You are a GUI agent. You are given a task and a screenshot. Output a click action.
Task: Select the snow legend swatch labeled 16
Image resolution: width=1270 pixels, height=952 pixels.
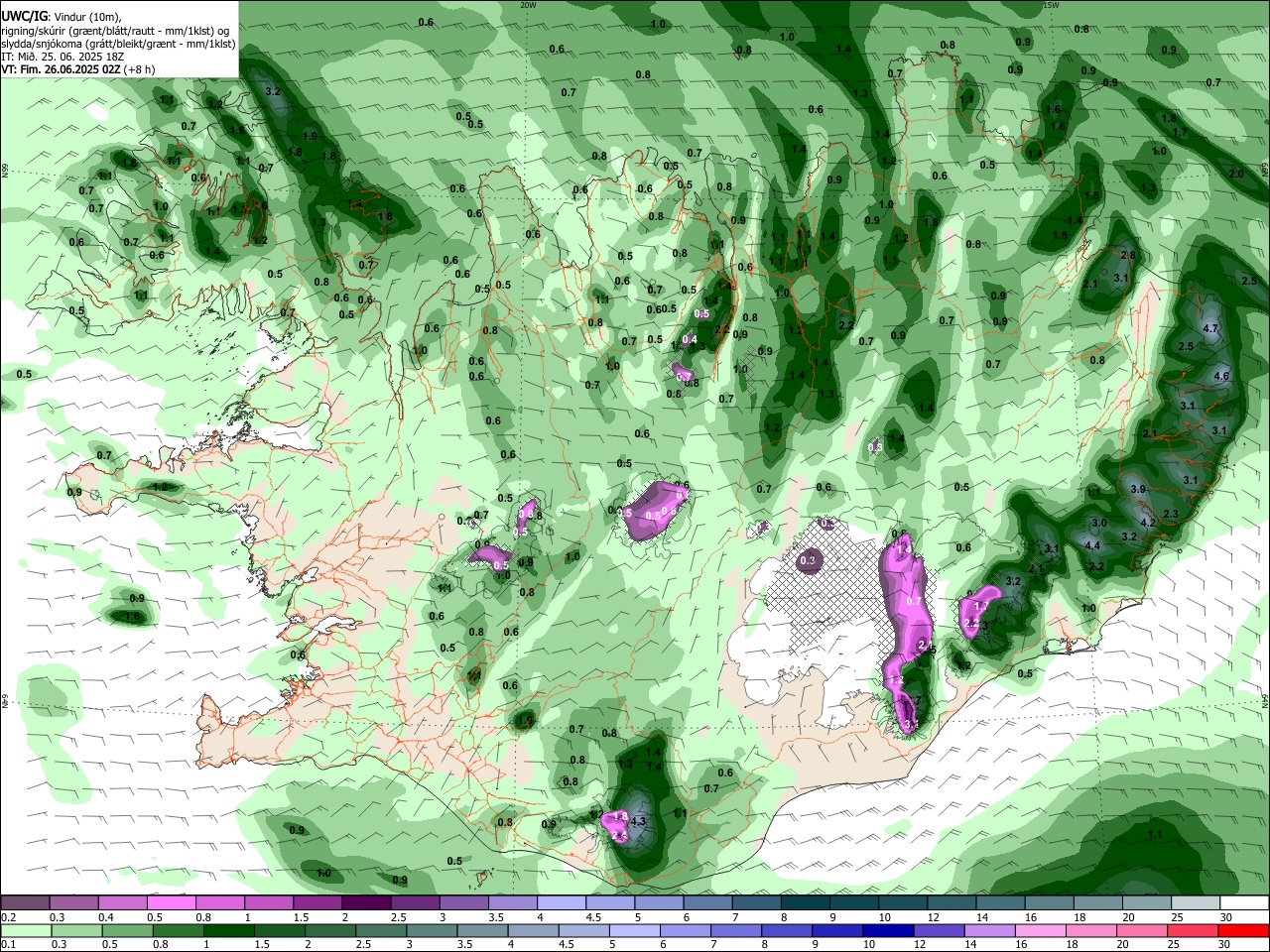point(1049,903)
